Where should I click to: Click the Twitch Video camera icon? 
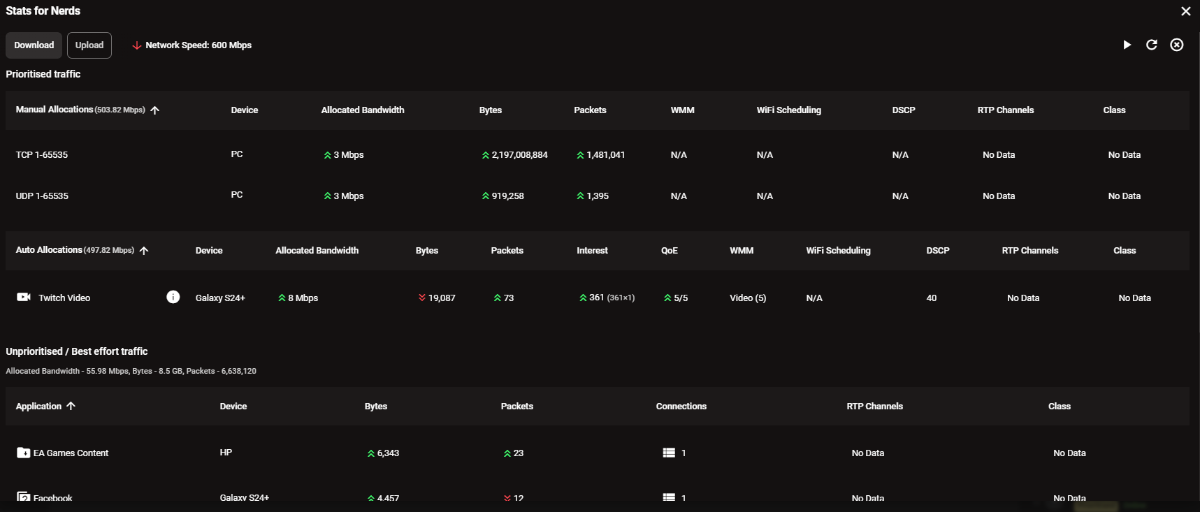point(24,297)
